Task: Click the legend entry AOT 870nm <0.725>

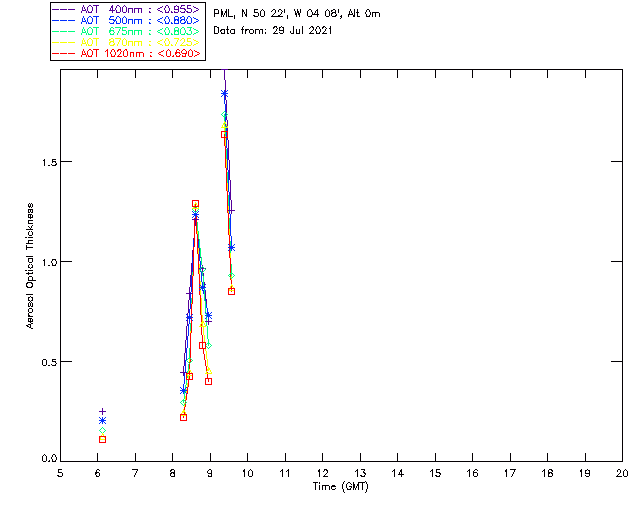Action: pos(127,42)
